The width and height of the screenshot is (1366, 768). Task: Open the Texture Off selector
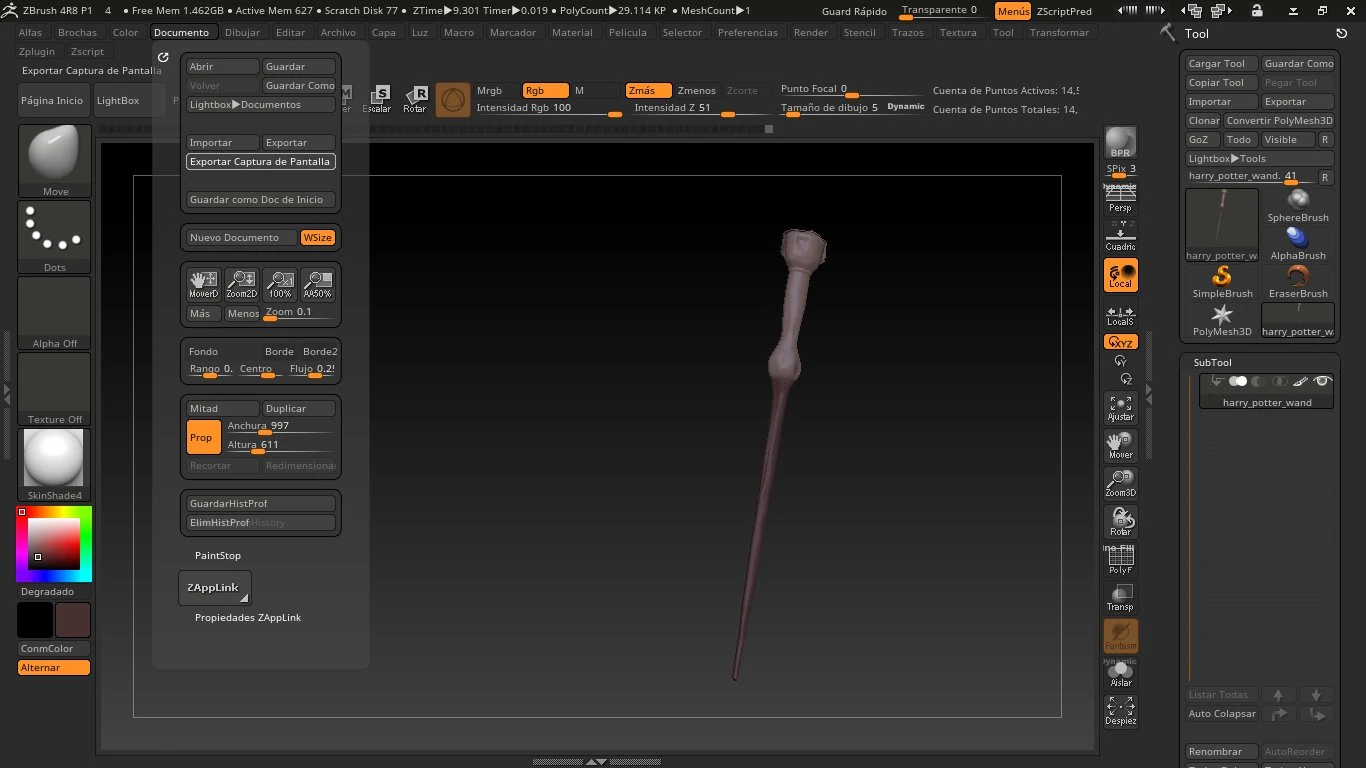tap(55, 389)
